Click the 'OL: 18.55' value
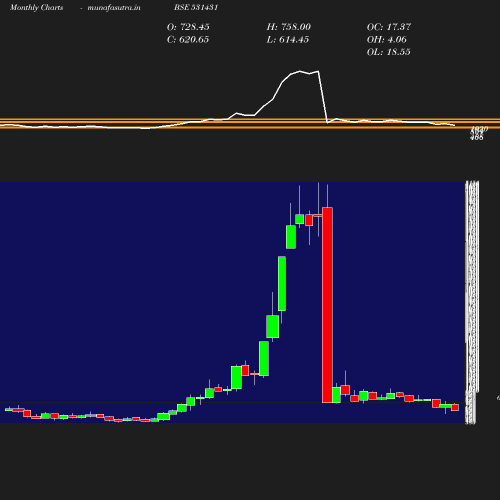 click(389, 52)
